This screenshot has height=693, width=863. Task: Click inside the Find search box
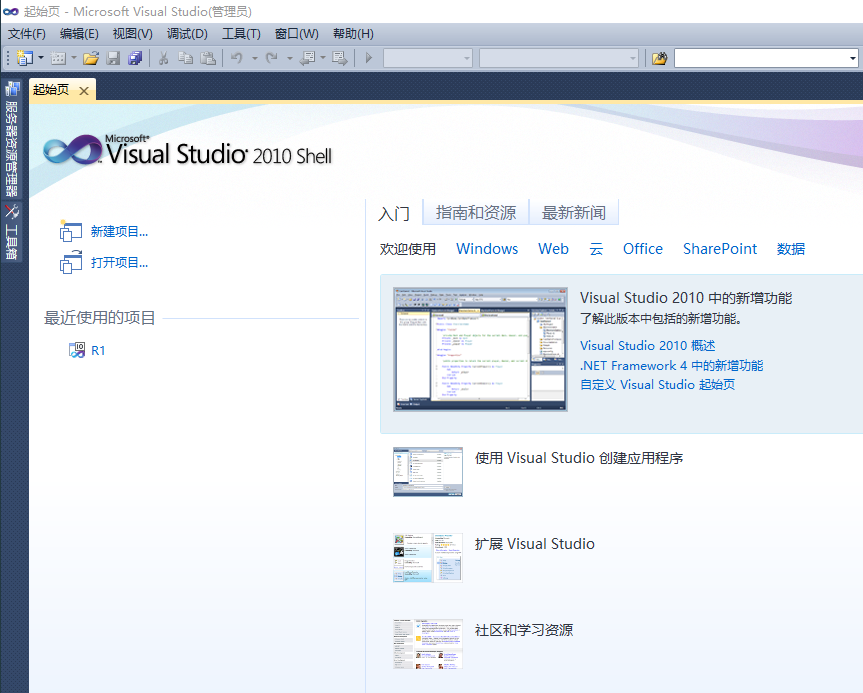(761, 58)
